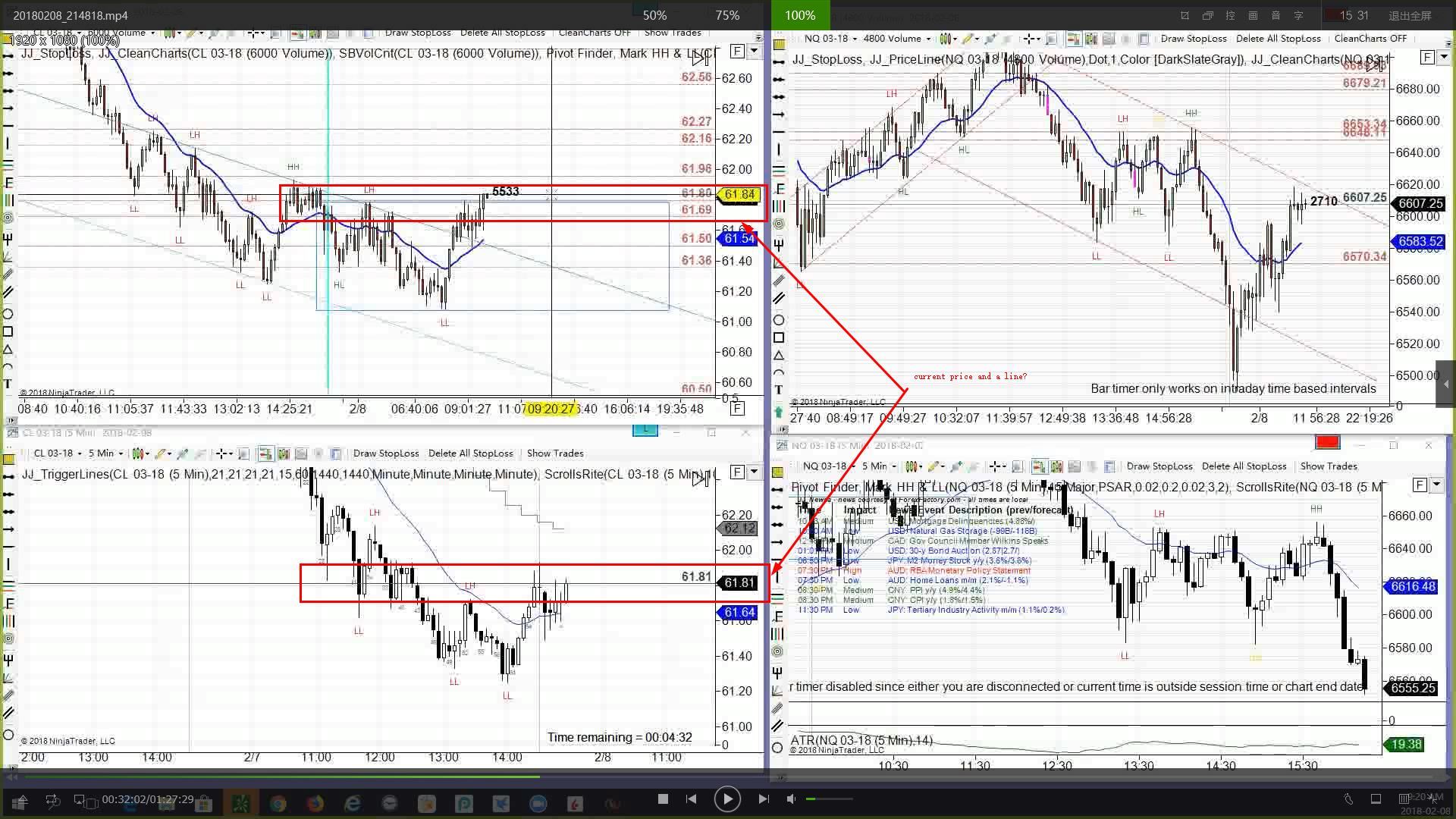Select text tool in top-left chart sidebar
This screenshot has width=1456, height=819.
[x=8, y=384]
